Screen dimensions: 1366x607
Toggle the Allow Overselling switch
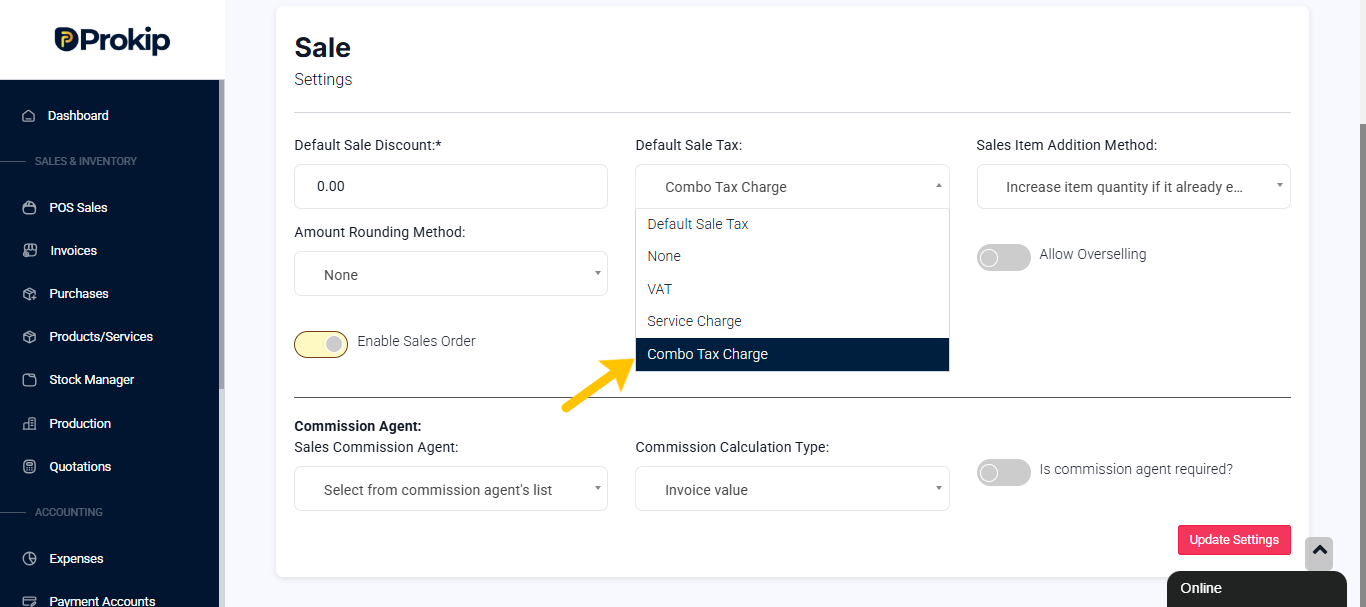(x=1003, y=257)
